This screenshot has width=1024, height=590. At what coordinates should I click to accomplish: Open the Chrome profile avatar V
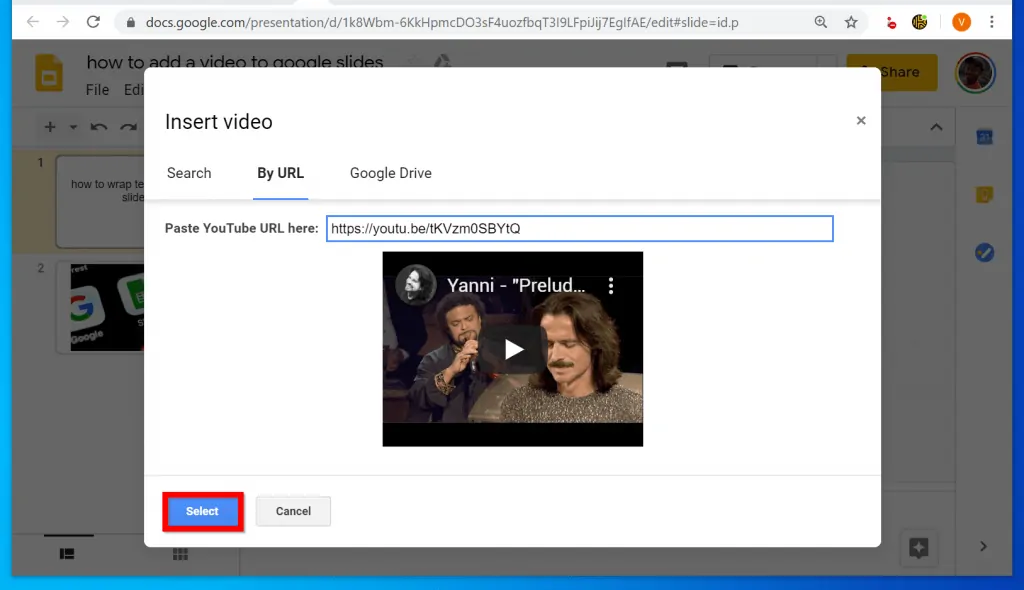[x=961, y=21]
